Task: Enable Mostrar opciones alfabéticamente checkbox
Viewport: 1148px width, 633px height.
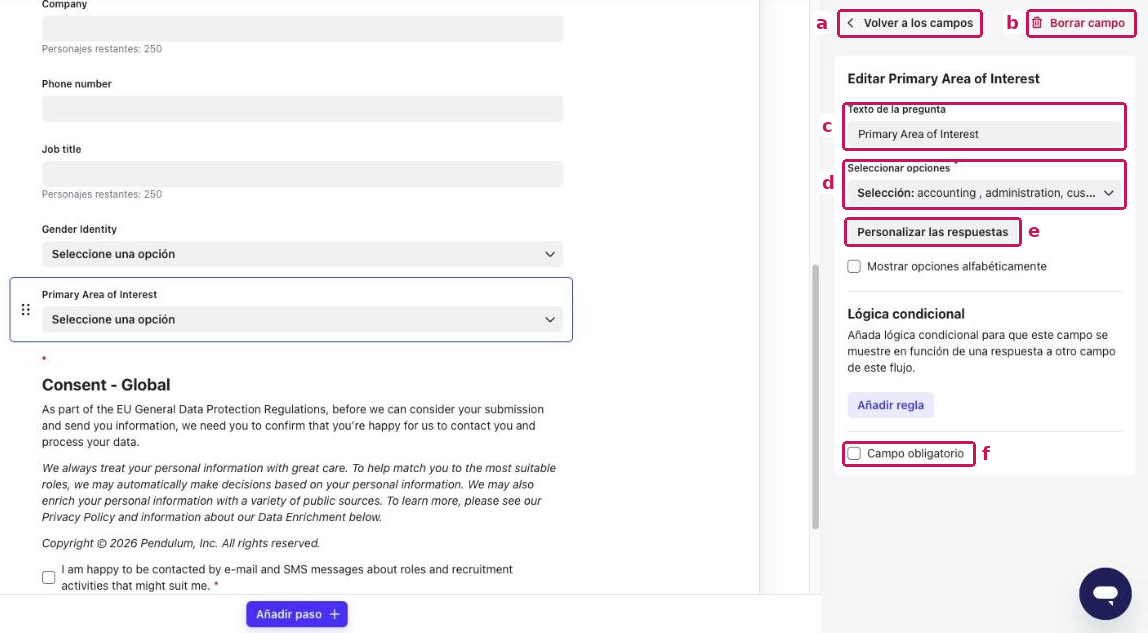Action: [x=854, y=266]
